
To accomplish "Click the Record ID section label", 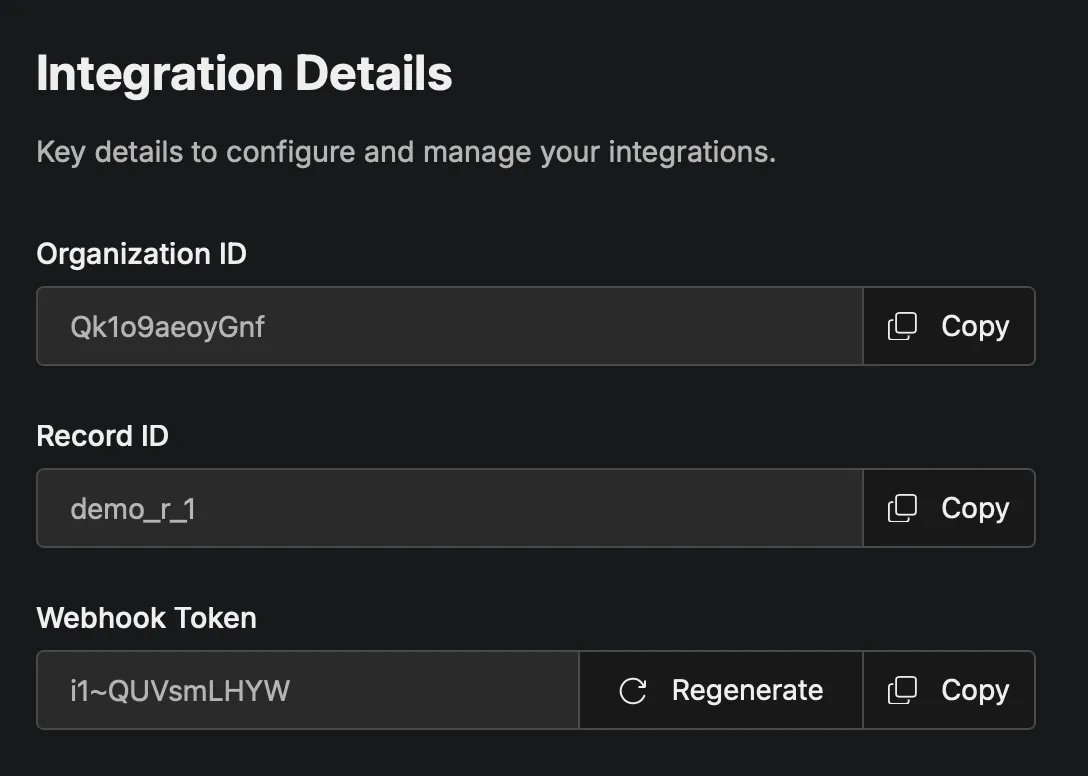I will 102,436.
